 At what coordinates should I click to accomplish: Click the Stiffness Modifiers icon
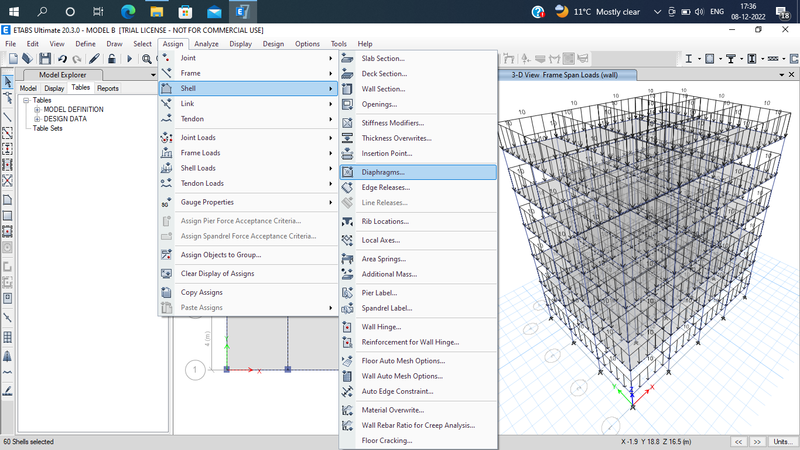(347, 123)
